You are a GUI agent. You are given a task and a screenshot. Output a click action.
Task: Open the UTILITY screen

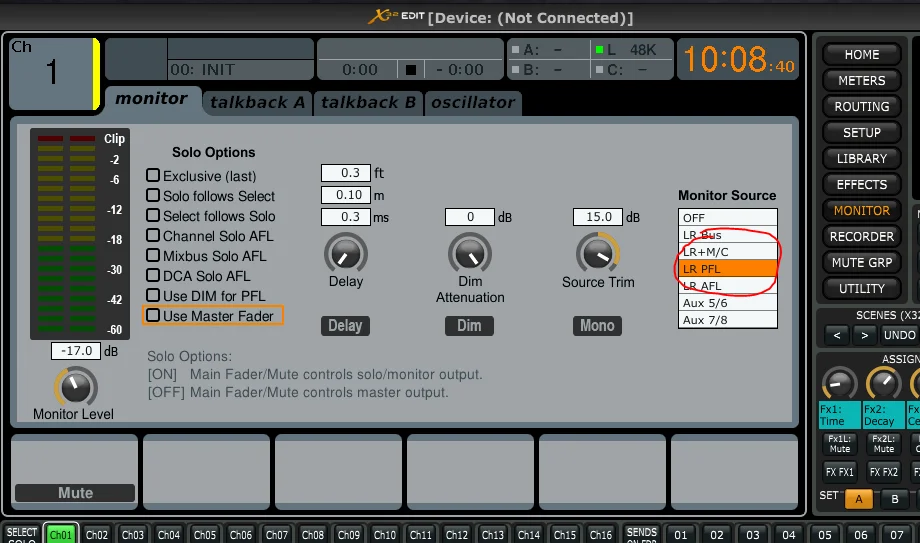pos(861,289)
